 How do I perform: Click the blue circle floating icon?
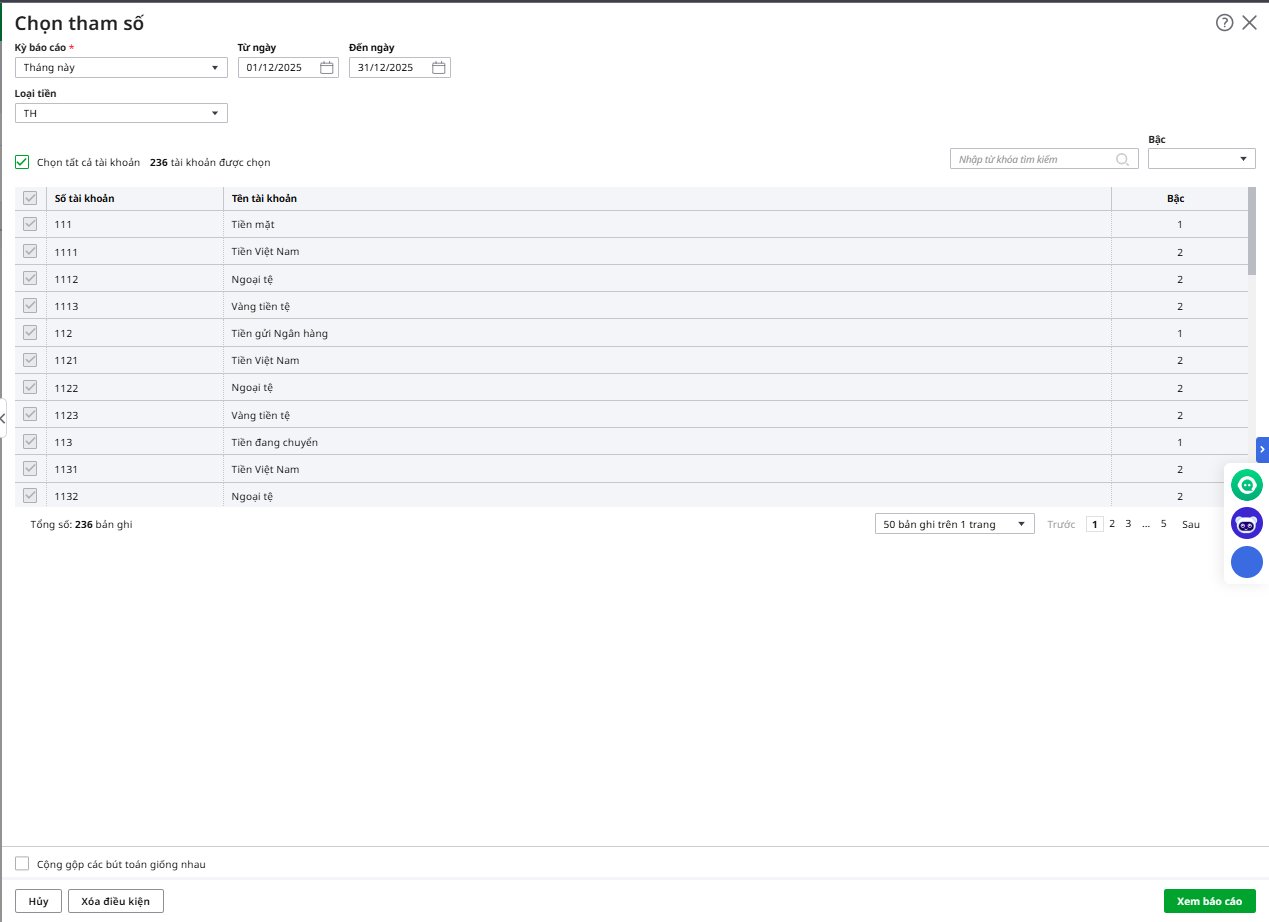(x=1246, y=562)
